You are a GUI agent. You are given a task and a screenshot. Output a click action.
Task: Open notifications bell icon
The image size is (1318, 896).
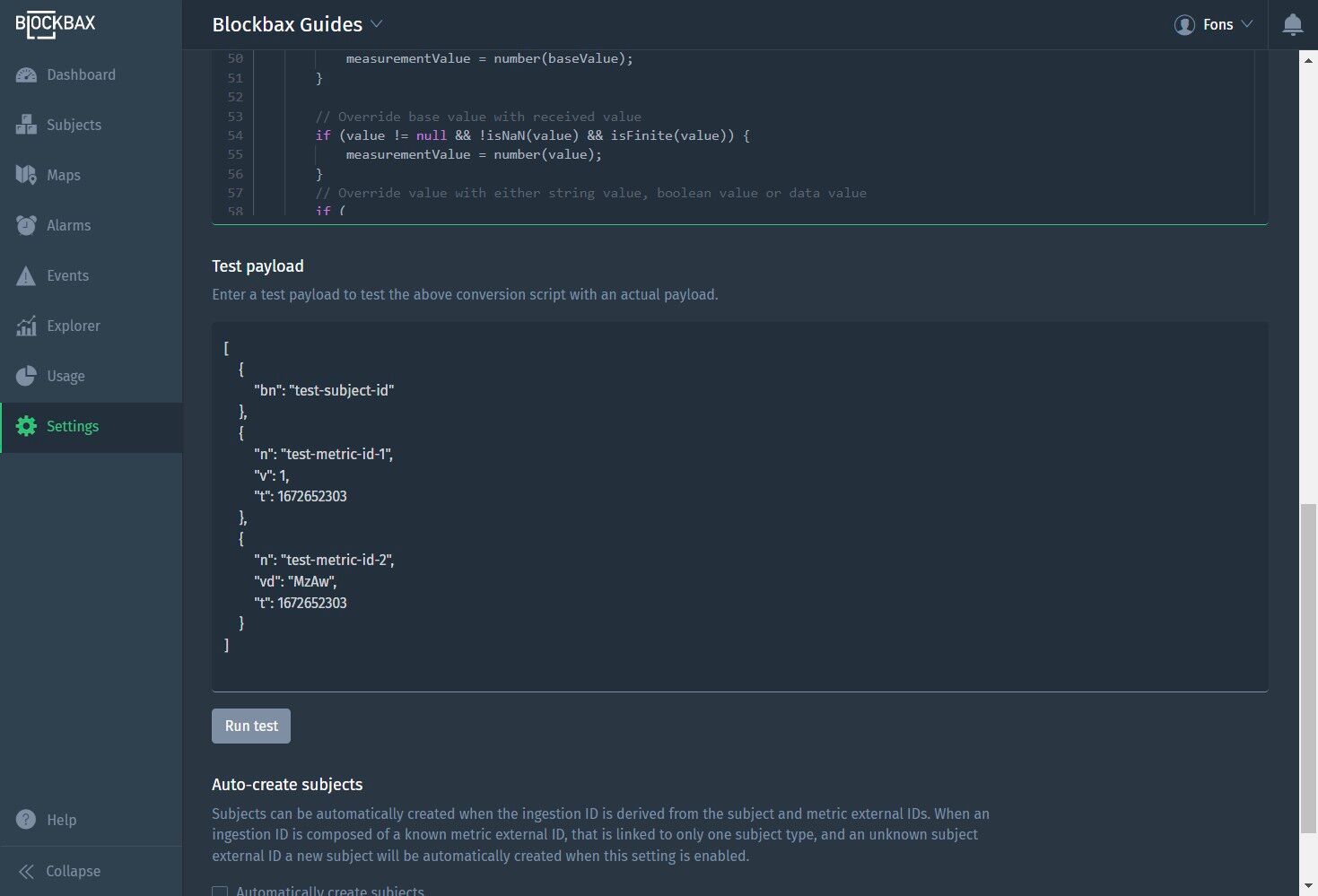pyautogui.click(x=1292, y=24)
